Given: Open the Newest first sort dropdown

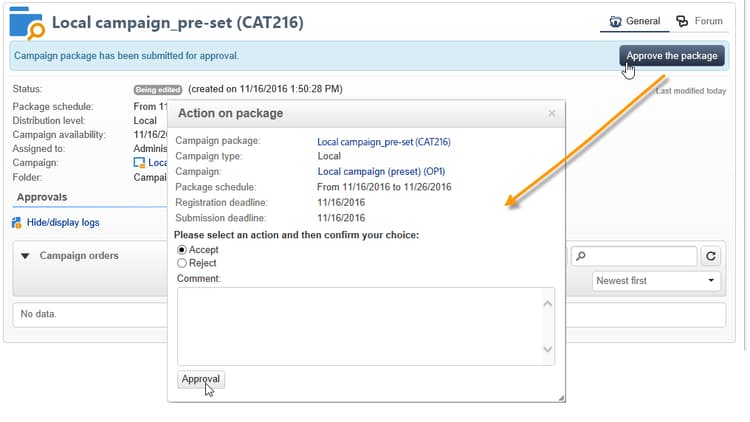Looking at the screenshot, I should [x=656, y=281].
